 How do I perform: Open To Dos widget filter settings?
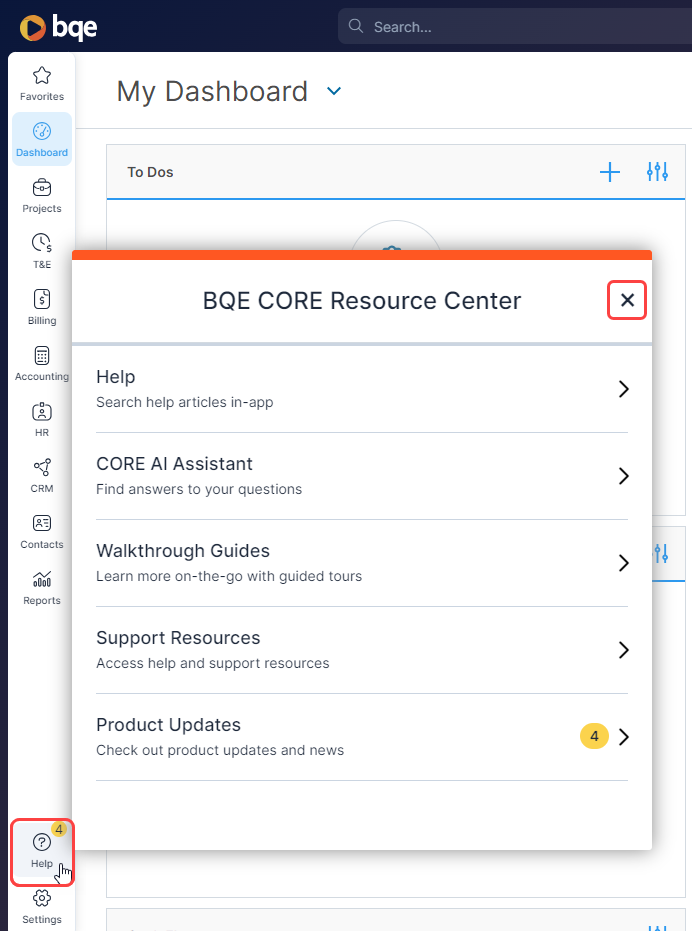pyautogui.click(x=657, y=172)
